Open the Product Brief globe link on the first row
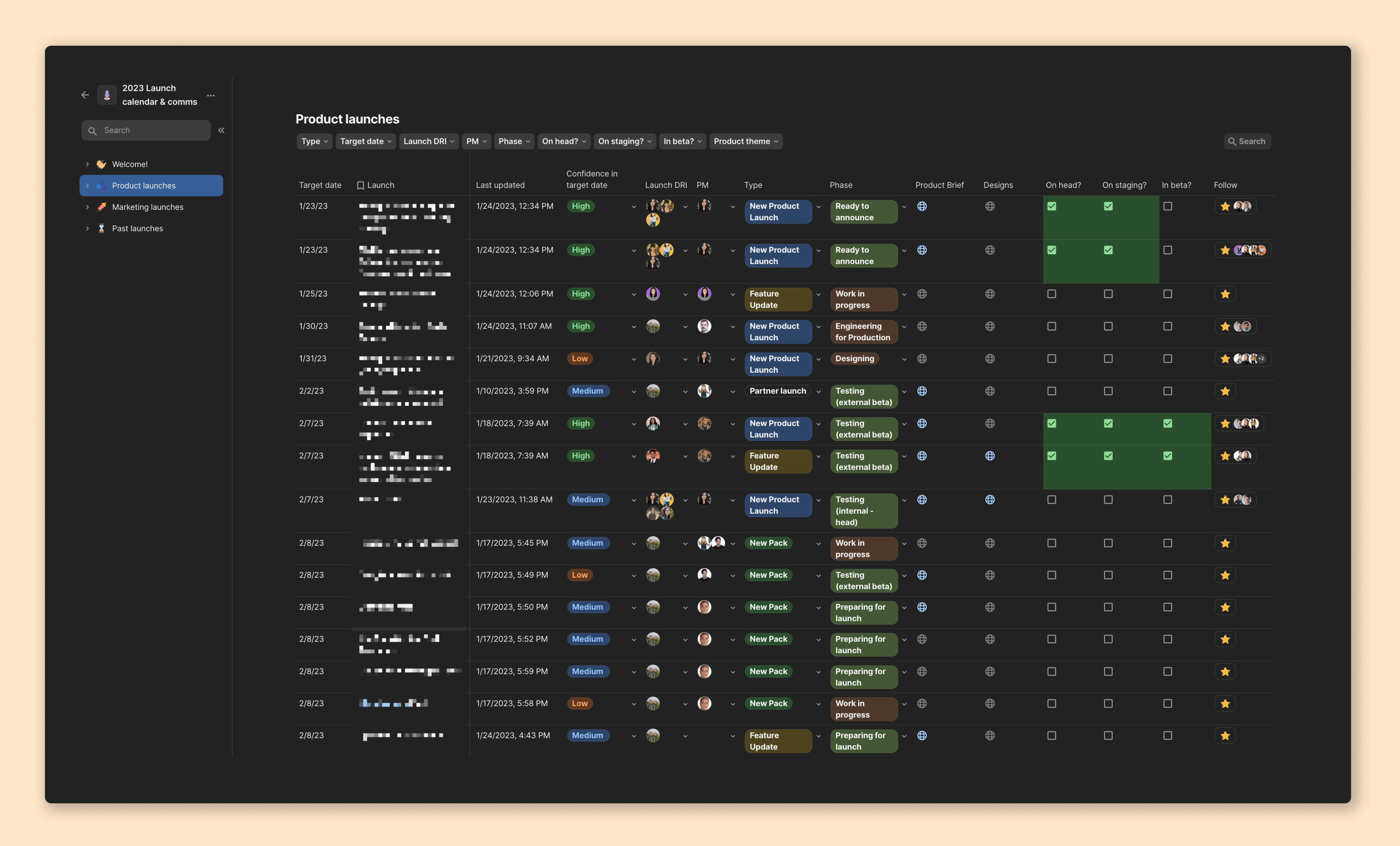 pos(921,206)
